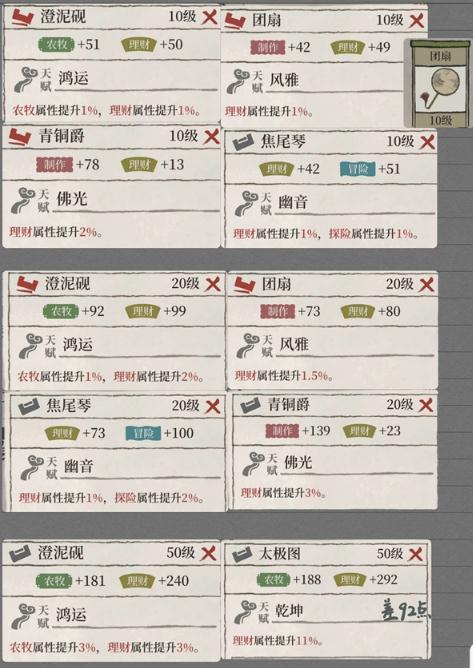
Task: Open the 团扇 level 10 item thumbnail
Action: [440, 84]
